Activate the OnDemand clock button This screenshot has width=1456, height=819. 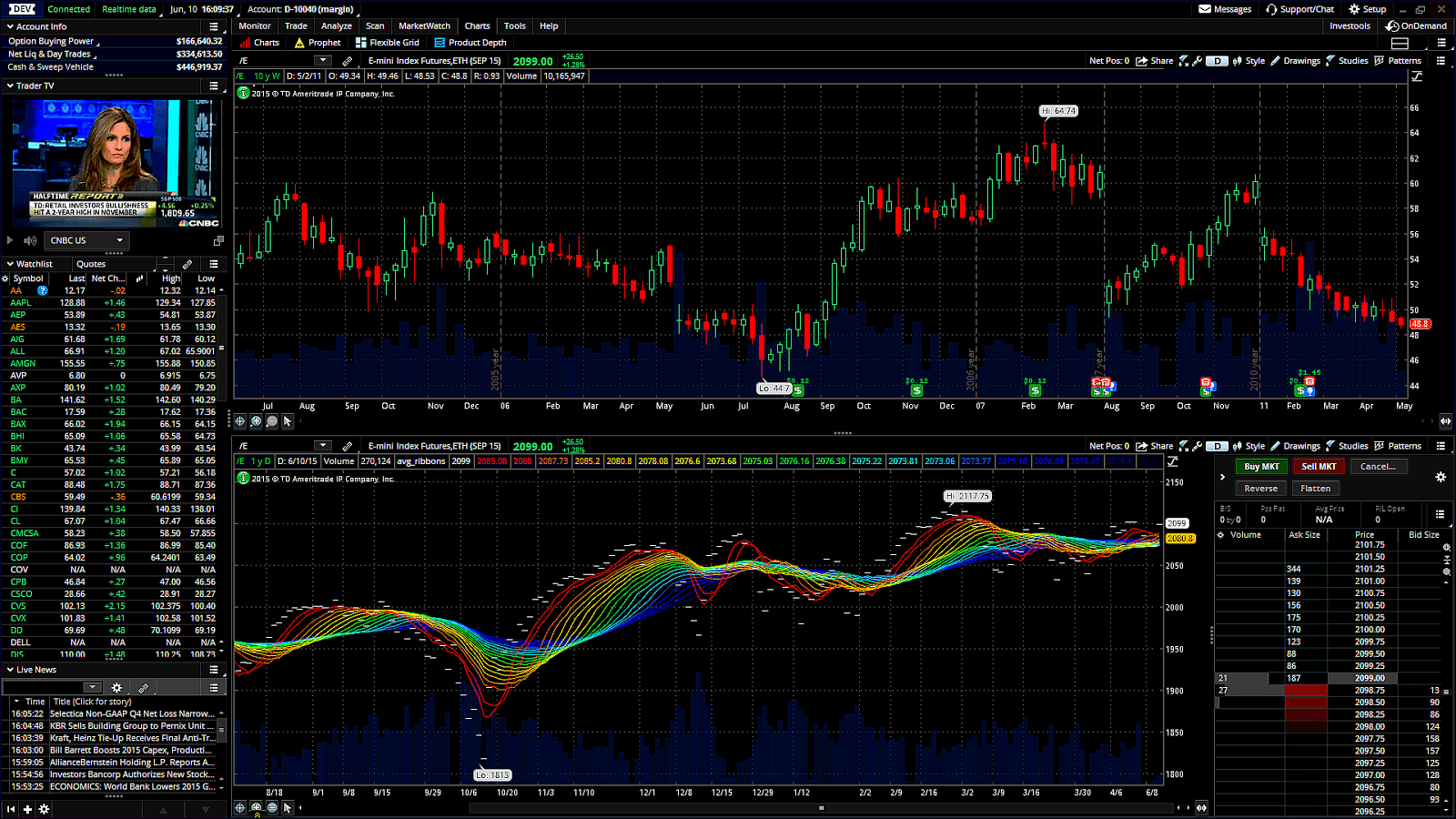click(1416, 25)
